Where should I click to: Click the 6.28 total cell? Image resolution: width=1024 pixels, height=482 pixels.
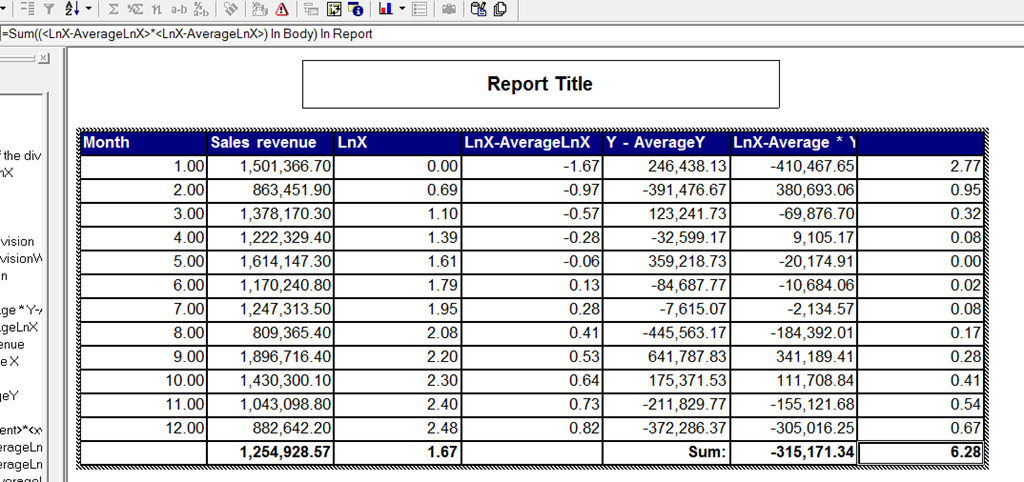coord(920,453)
